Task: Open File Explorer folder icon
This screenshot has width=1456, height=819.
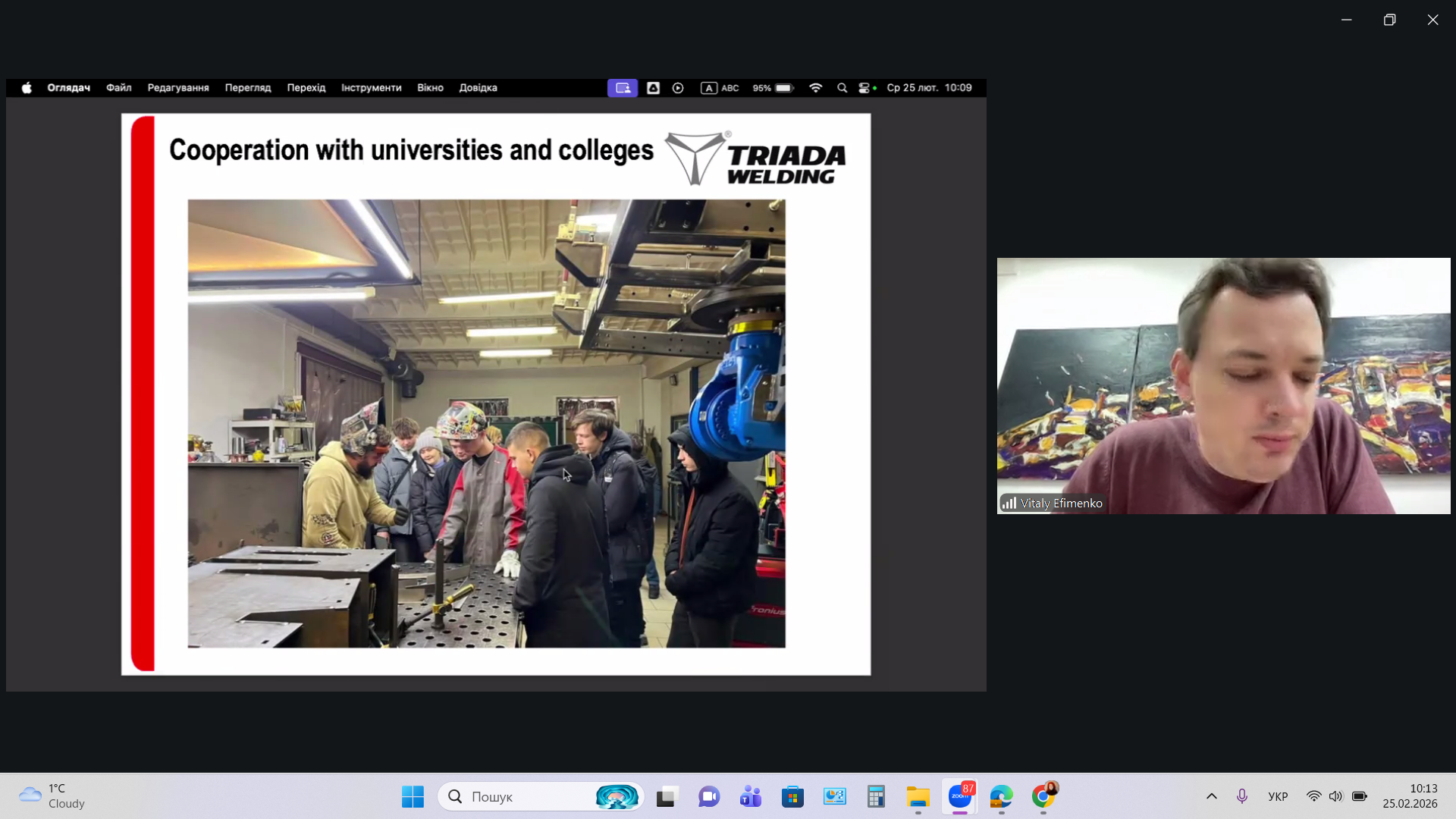Action: click(918, 796)
